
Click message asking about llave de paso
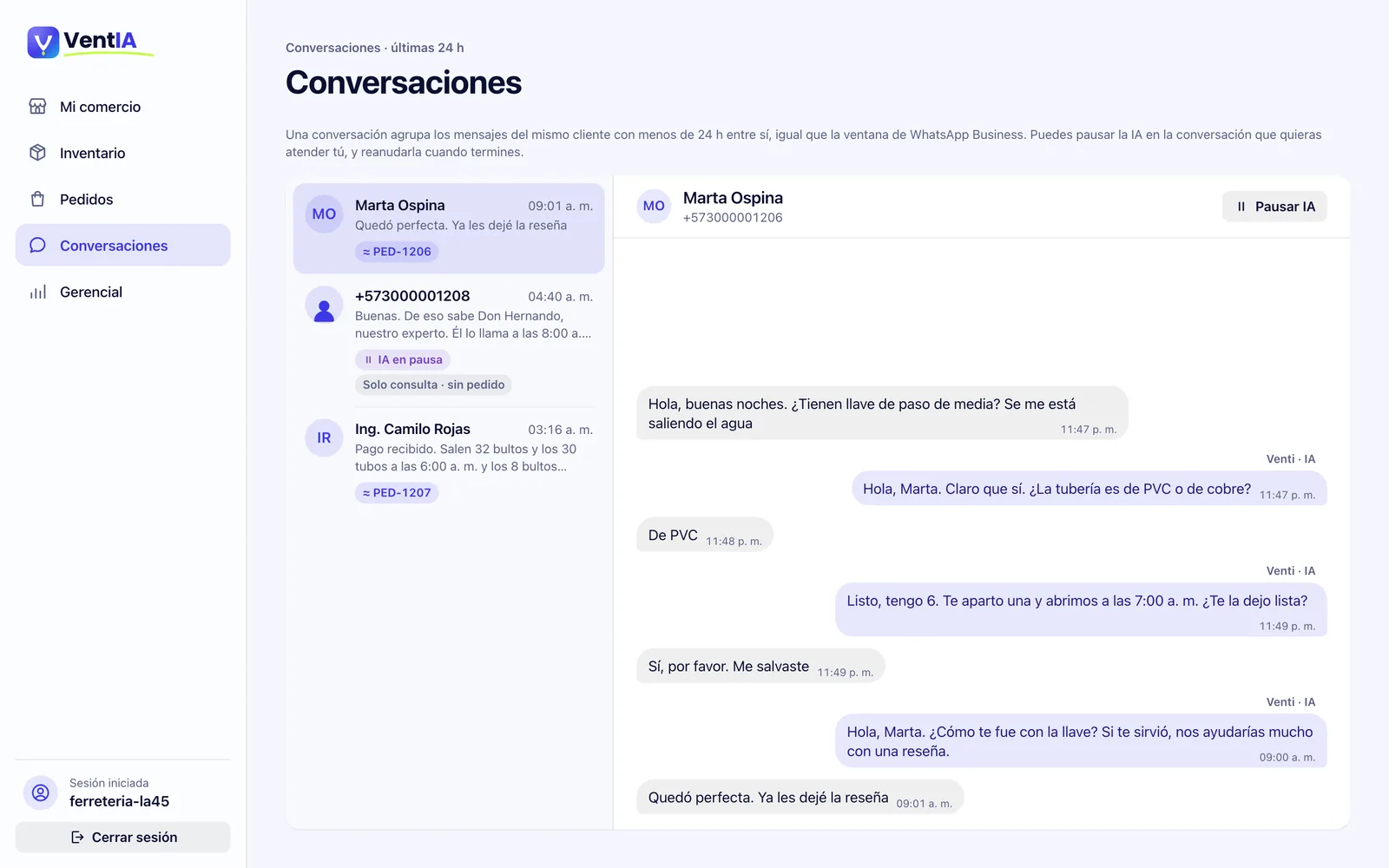882,413
